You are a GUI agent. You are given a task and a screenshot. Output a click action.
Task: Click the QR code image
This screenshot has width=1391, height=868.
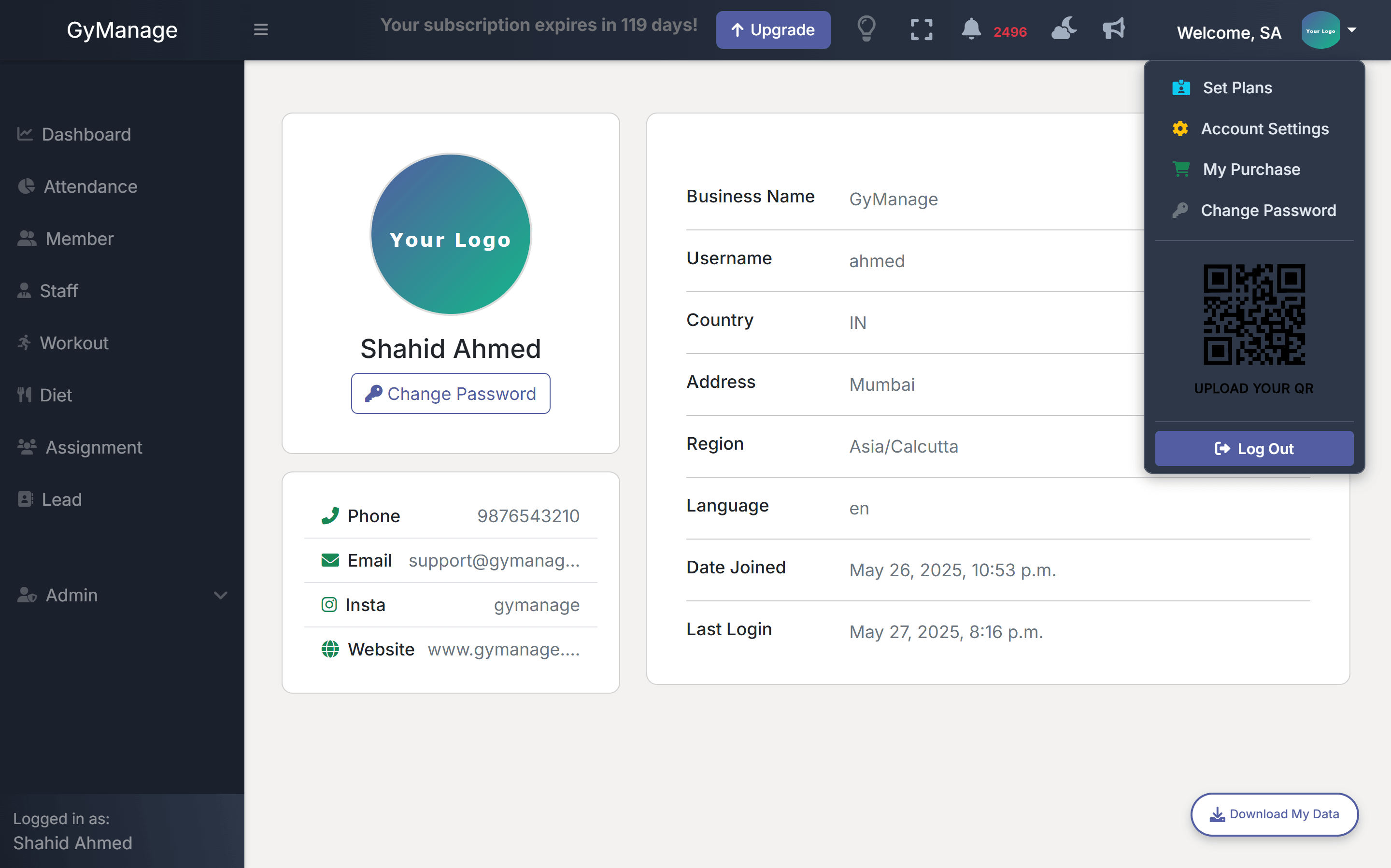pos(1254,314)
